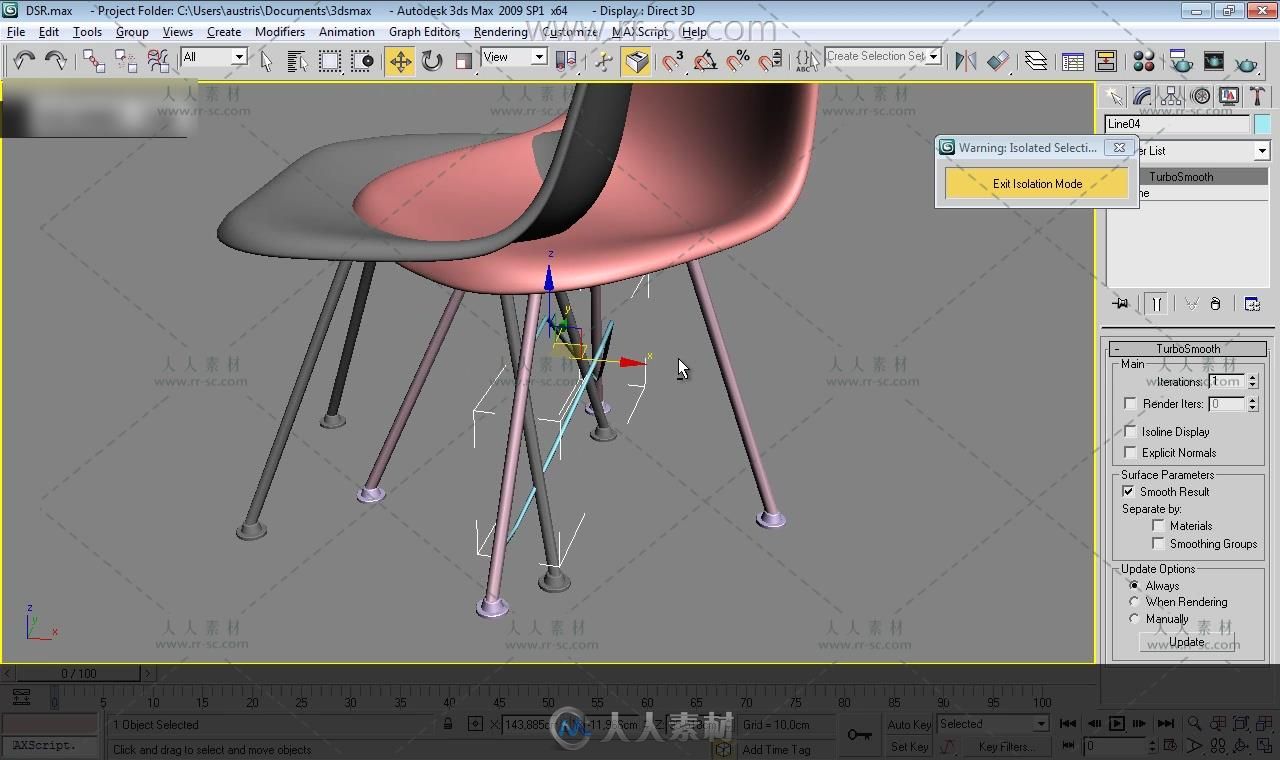Open the File menu

16,32
